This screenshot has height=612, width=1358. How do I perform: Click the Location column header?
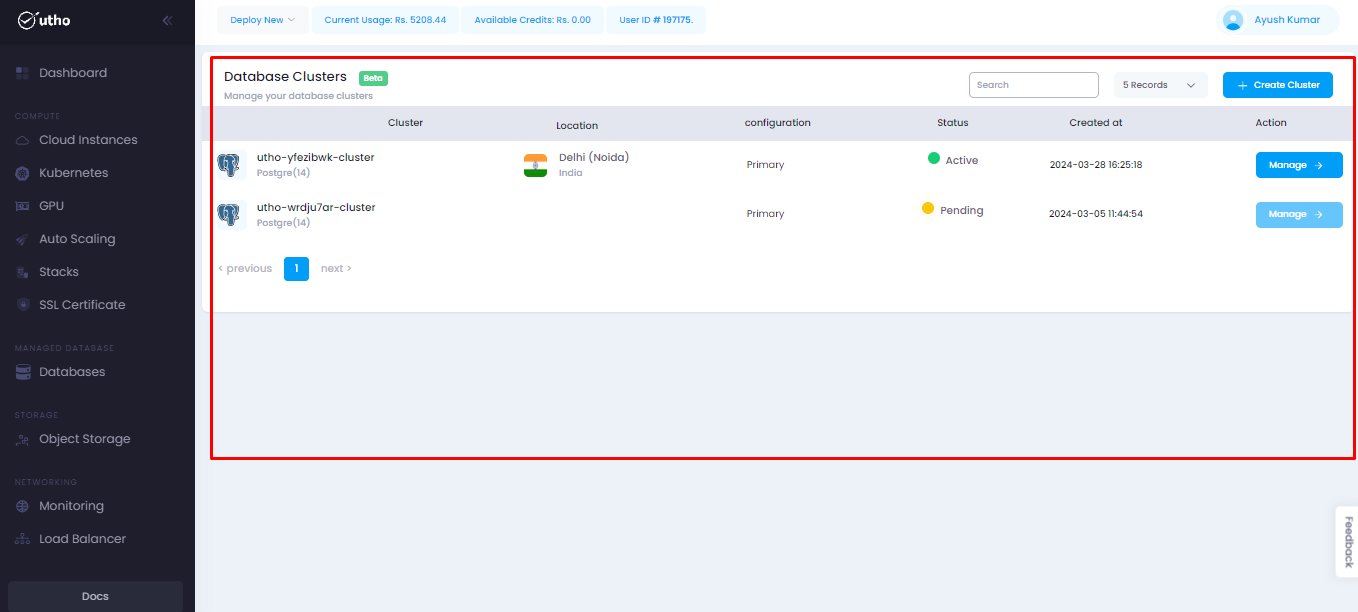(x=577, y=126)
